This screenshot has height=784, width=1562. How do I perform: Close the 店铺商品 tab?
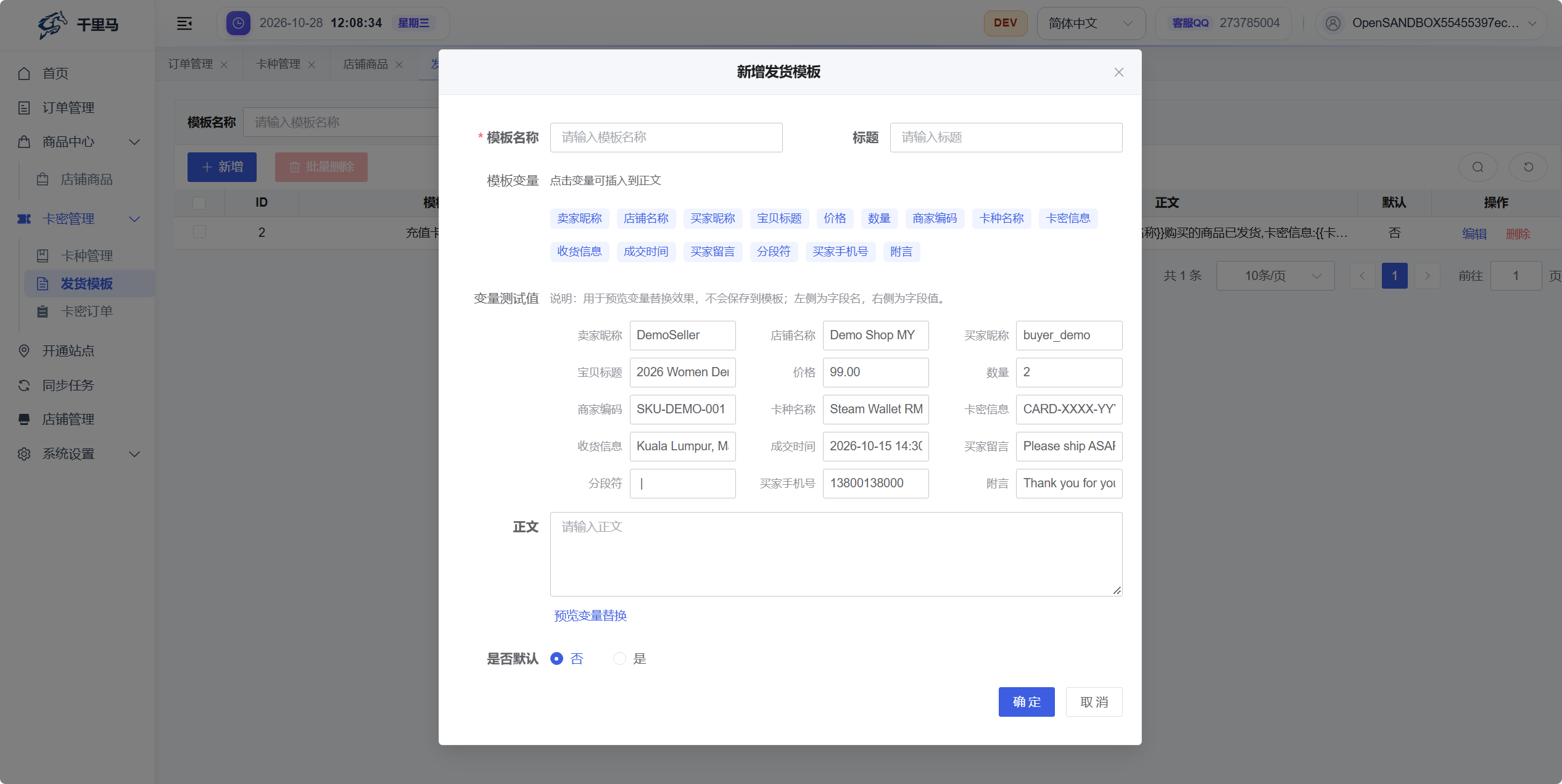[399, 65]
